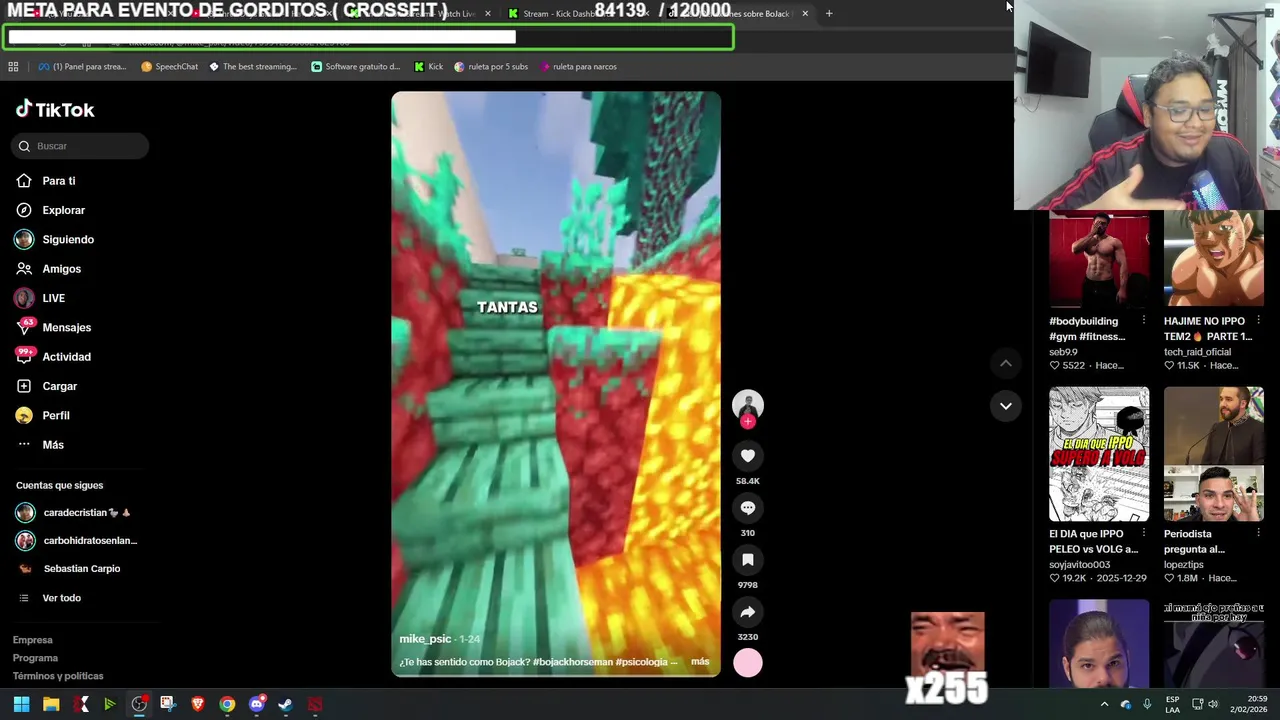Open soyjavitoo003 author link

point(1079,565)
